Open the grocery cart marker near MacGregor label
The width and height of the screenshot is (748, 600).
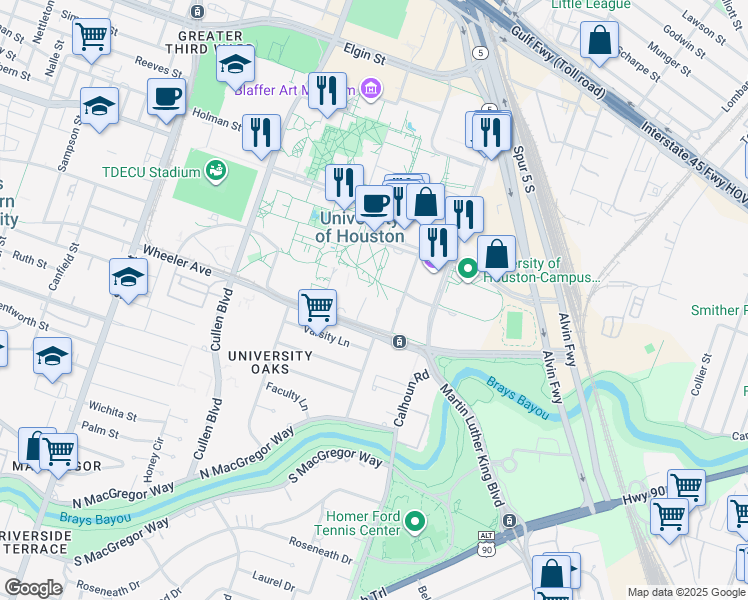(x=59, y=453)
